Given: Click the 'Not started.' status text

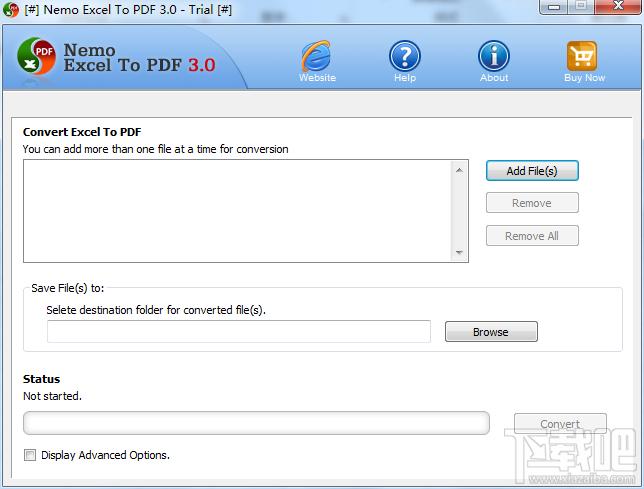Looking at the screenshot, I should pos(52,396).
